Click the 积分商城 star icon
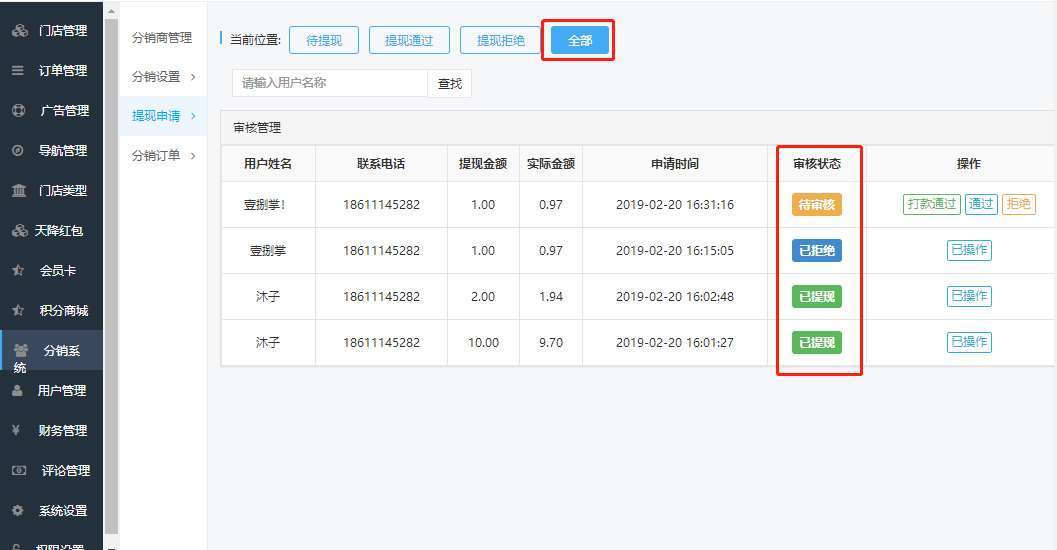Viewport: 1057px width, 550px height. click(x=18, y=310)
